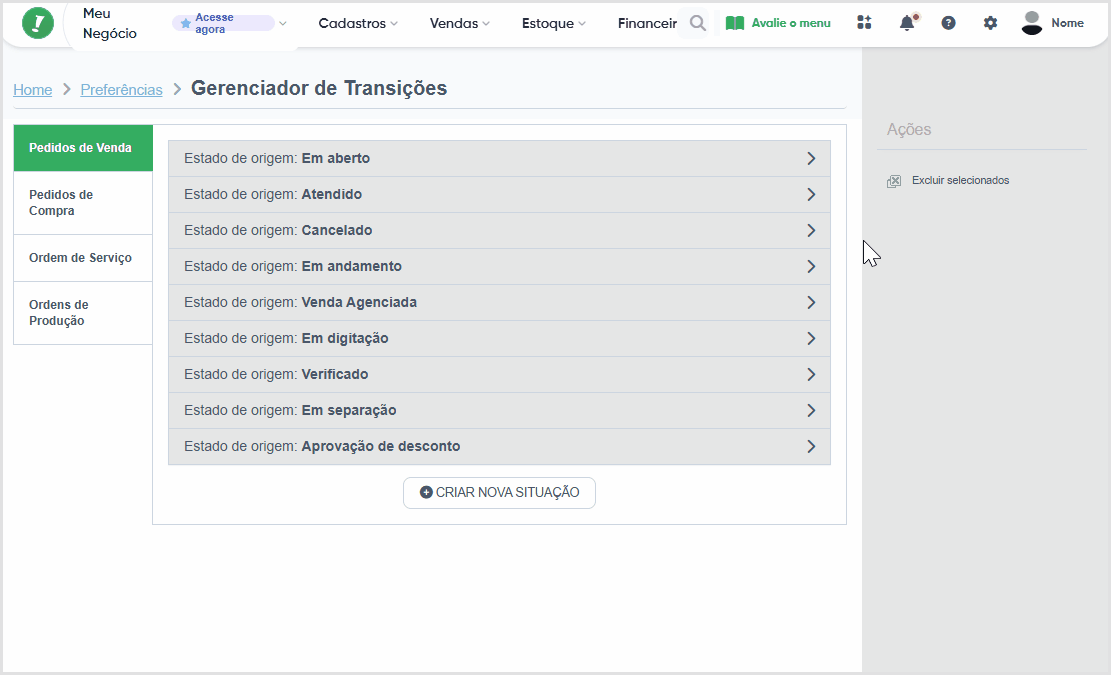
Task: Click the Estado de origem: Cancelado text
Action: point(278,231)
